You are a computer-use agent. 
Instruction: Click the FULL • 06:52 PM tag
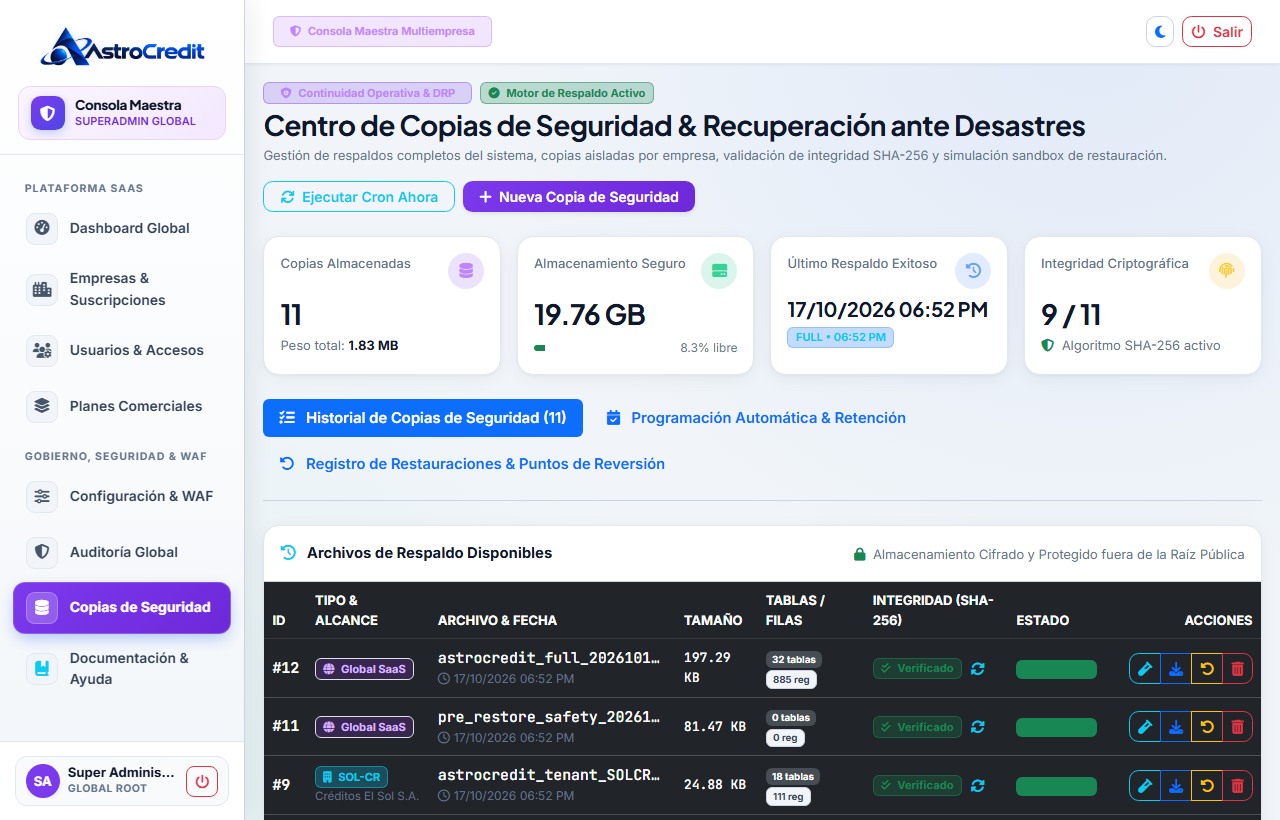click(840, 337)
